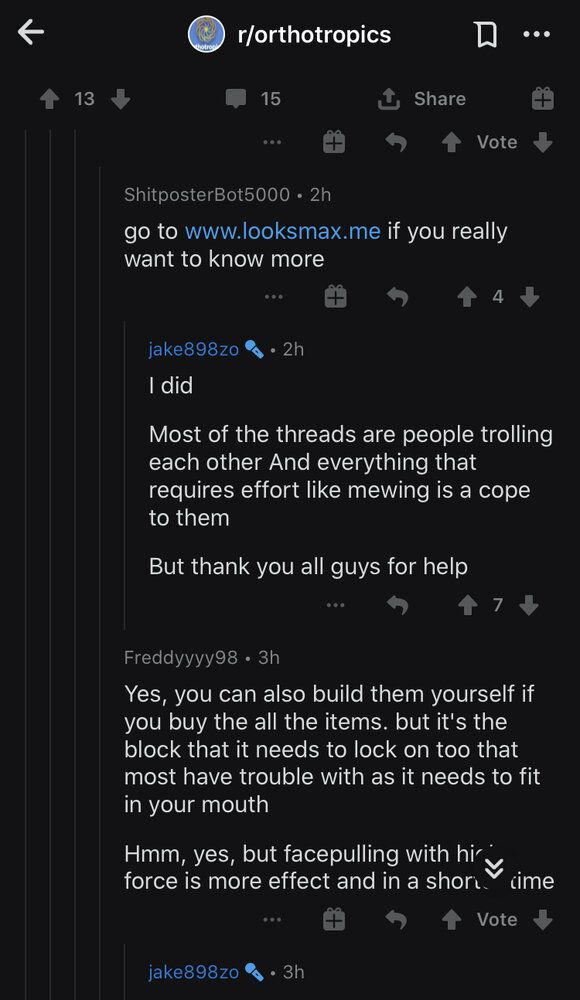580x1000 pixels.
Task: Upvote the post with 13 points
Action: pyautogui.click(x=49, y=99)
